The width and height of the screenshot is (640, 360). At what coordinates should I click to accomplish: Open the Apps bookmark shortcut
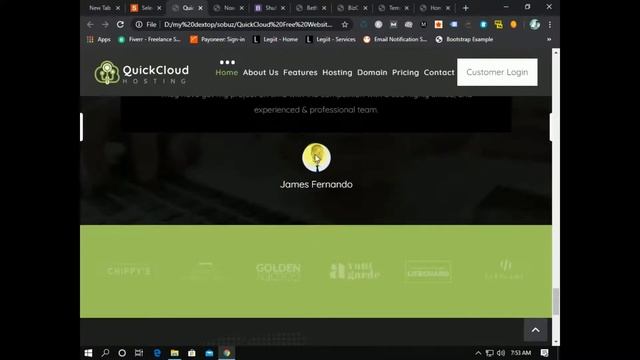point(99,39)
